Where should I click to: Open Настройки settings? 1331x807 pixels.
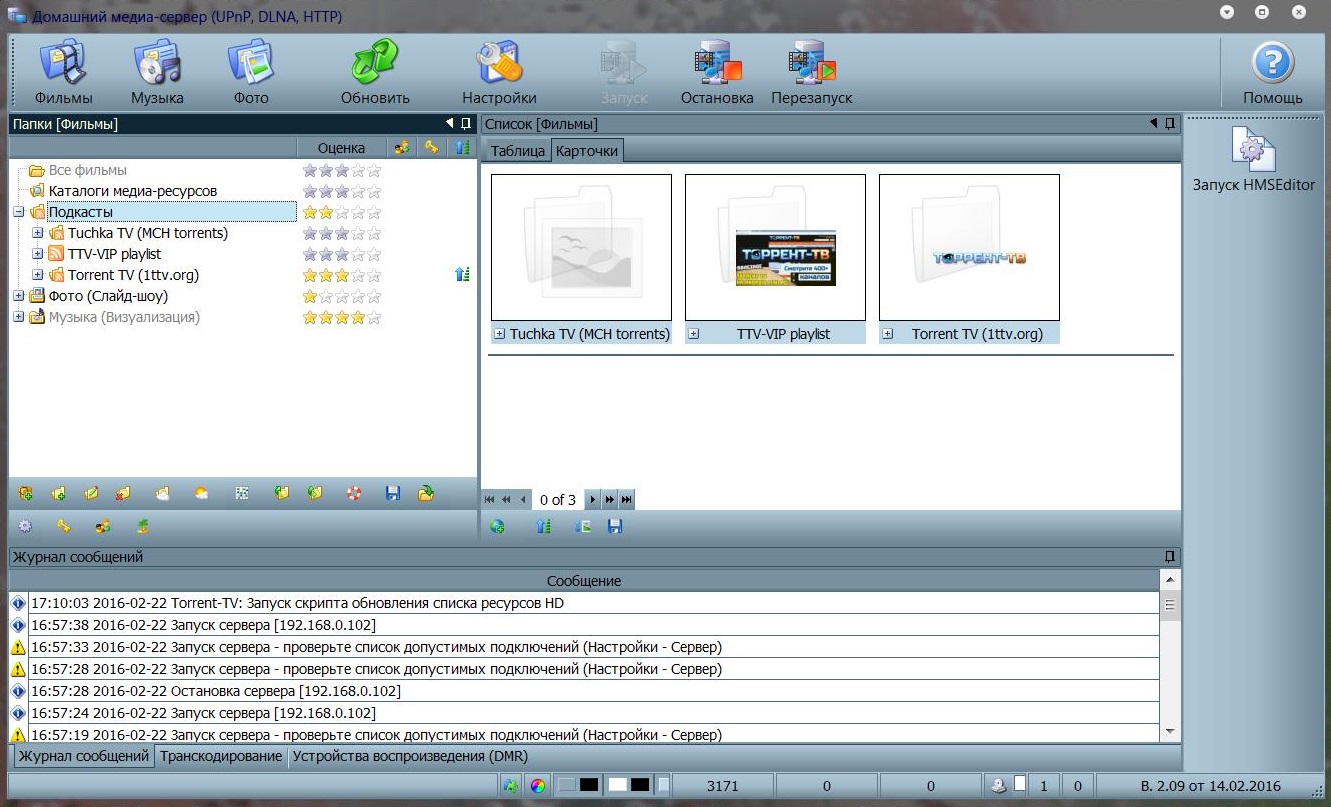coord(499,72)
